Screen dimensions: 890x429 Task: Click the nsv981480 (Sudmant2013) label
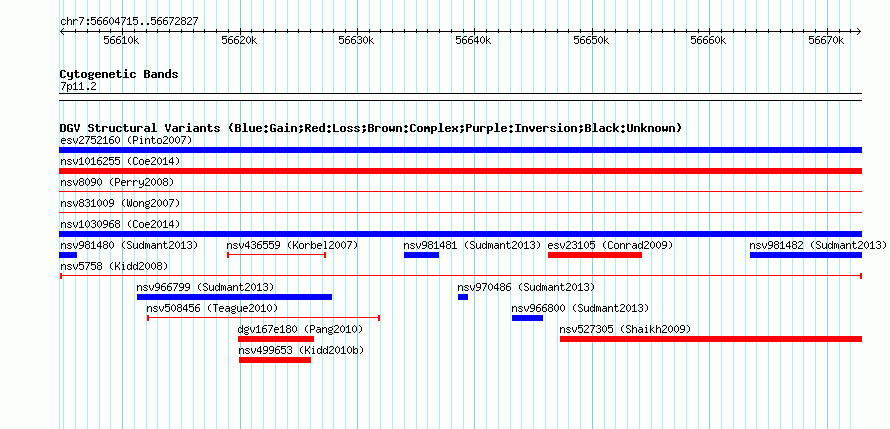pos(129,245)
